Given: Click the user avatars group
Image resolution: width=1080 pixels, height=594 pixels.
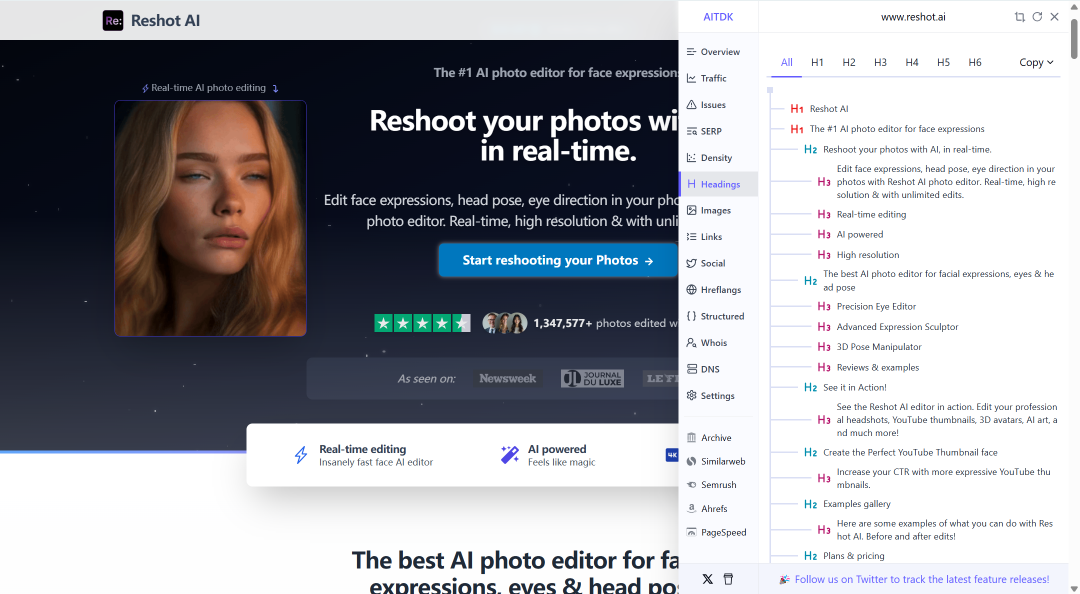Looking at the screenshot, I should pos(505,322).
